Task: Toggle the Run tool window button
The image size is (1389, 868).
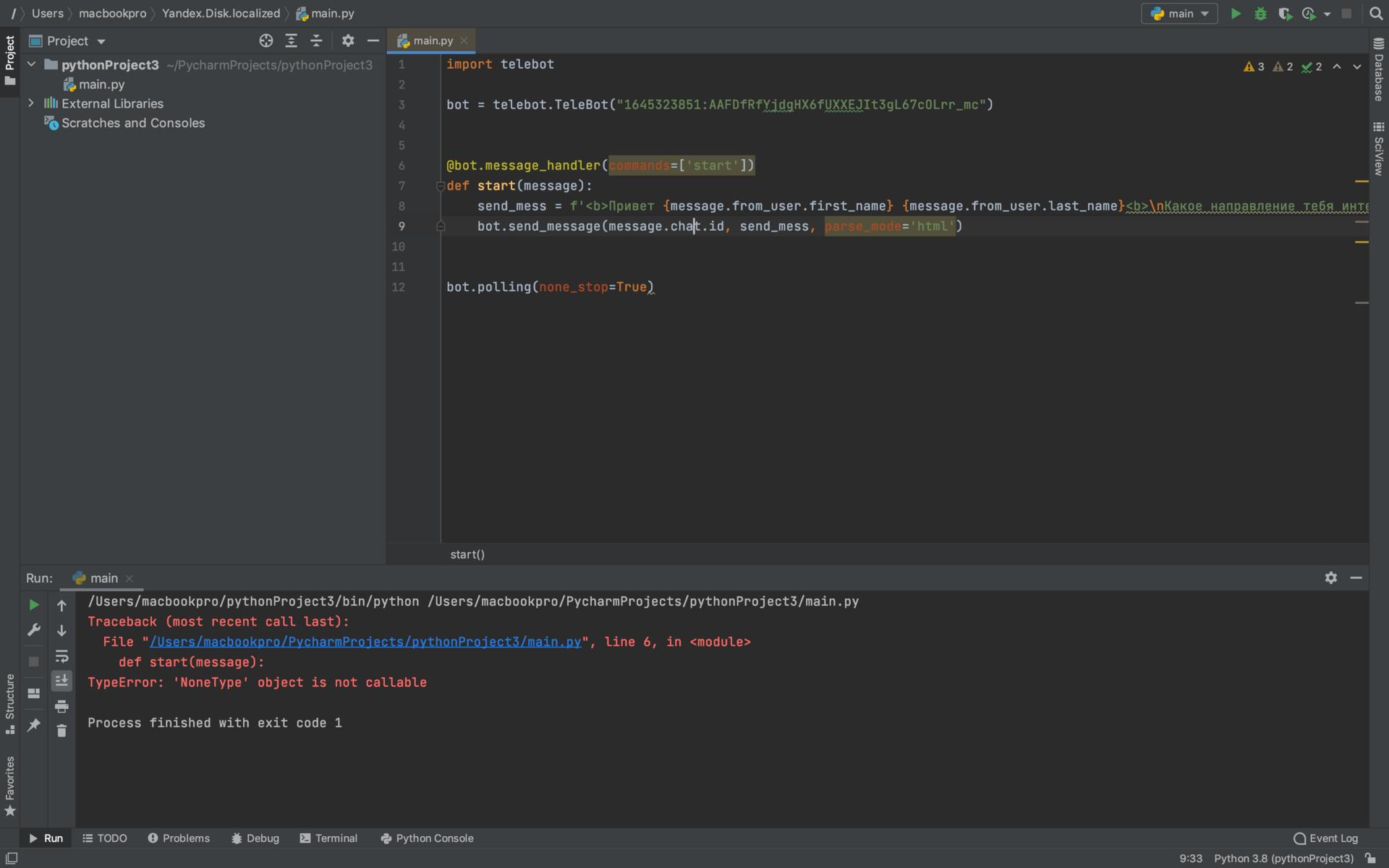Action: [x=46, y=838]
